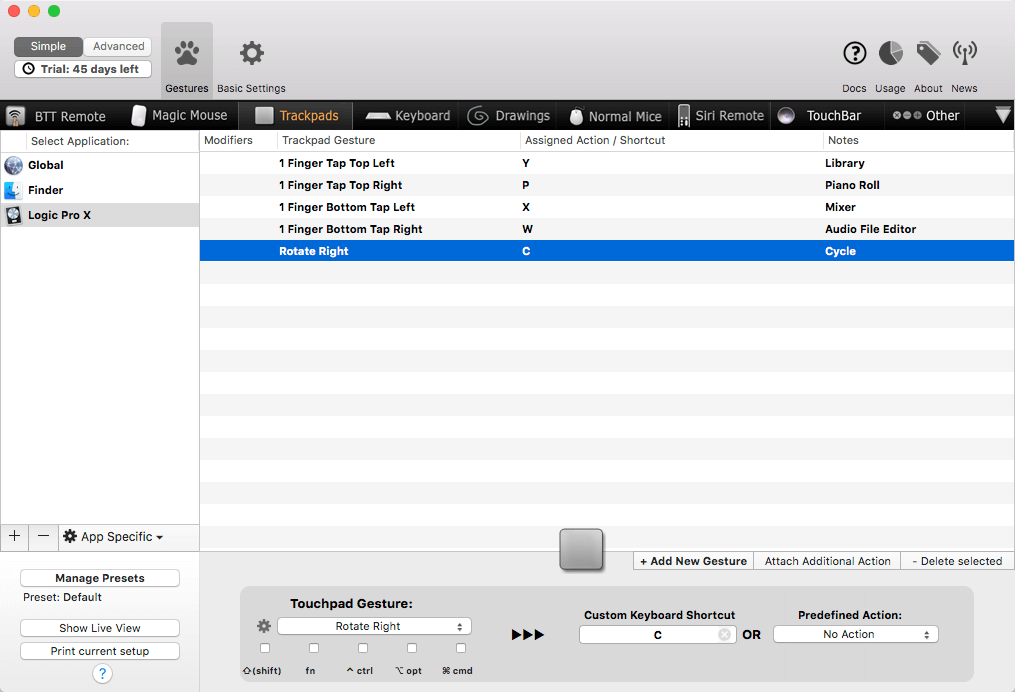Open the Predefined Action dropdown

856,634
